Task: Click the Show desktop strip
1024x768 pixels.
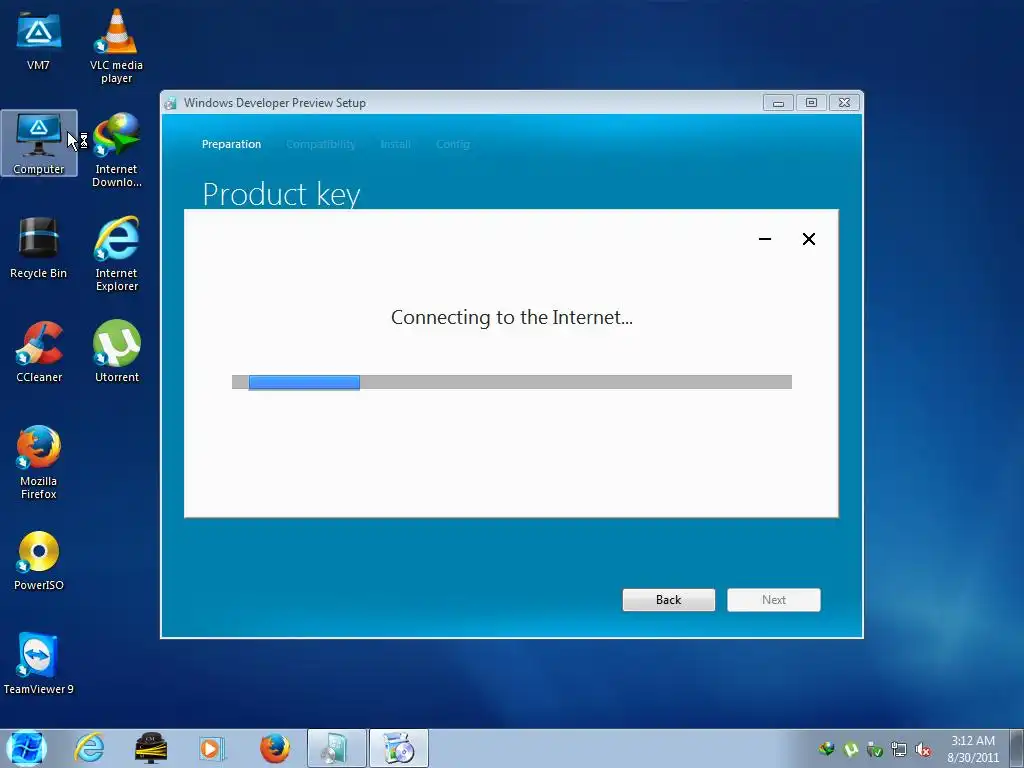Action: (x=1017, y=748)
